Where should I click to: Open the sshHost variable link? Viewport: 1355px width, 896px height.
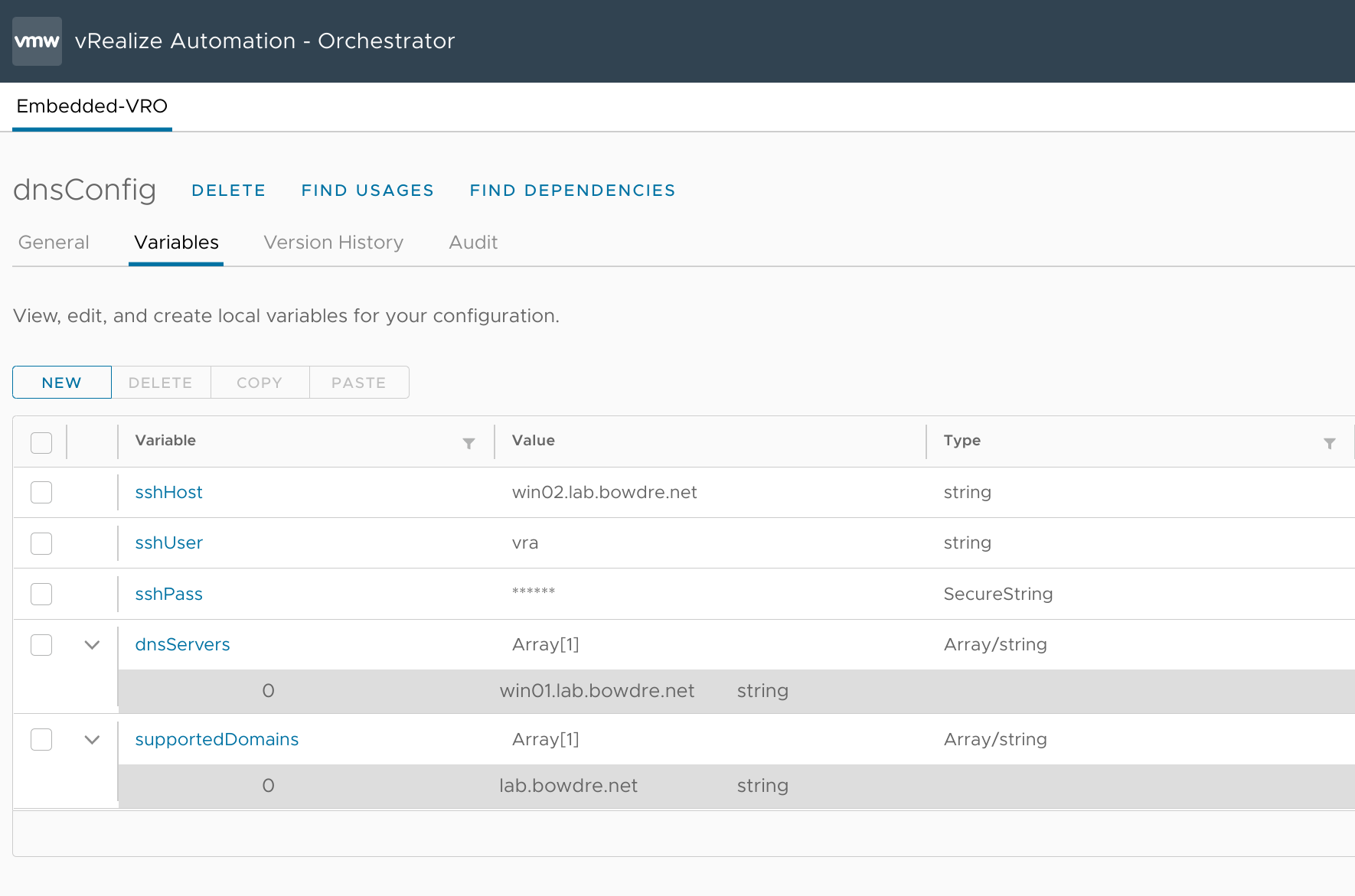[168, 492]
